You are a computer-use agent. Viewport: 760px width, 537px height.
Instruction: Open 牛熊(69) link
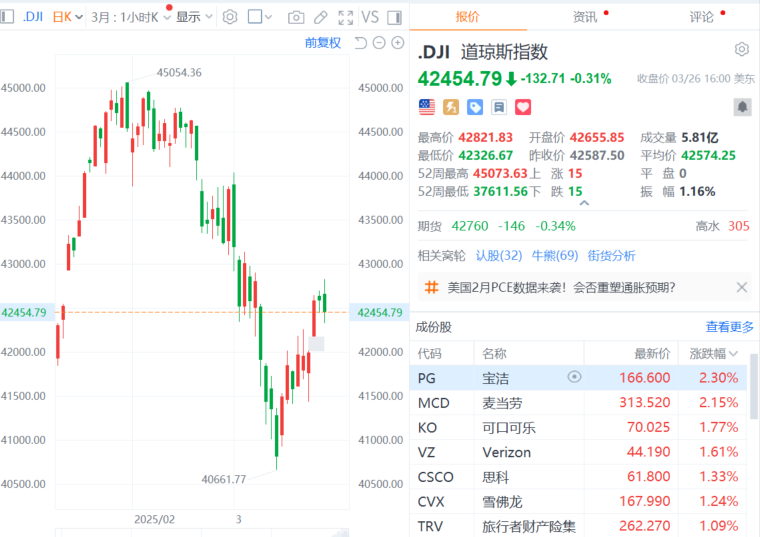tap(555, 255)
